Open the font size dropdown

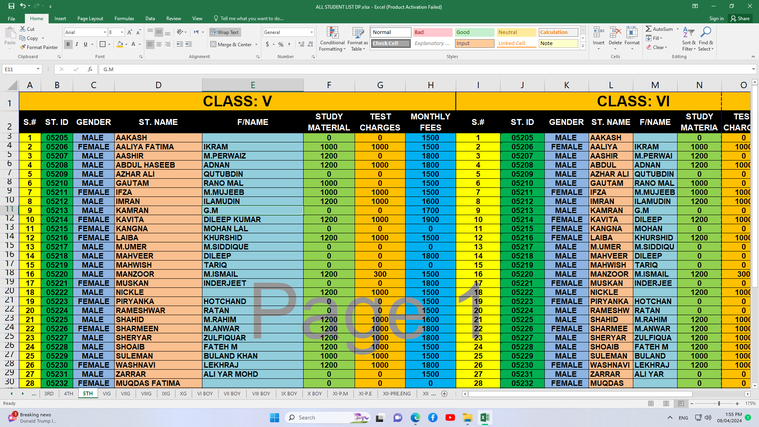tap(121, 32)
